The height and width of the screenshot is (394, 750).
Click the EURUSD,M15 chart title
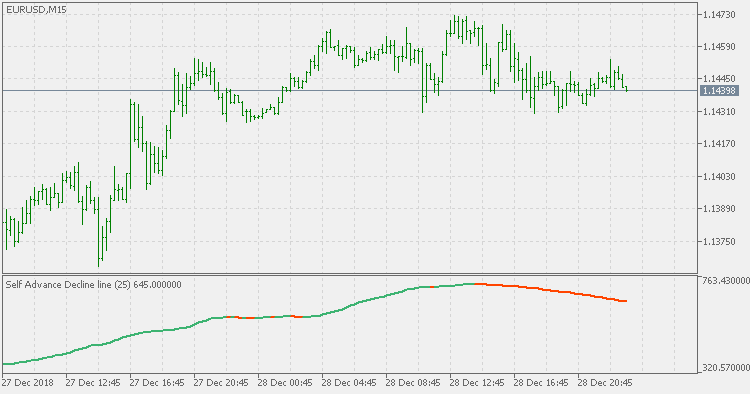point(36,10)
